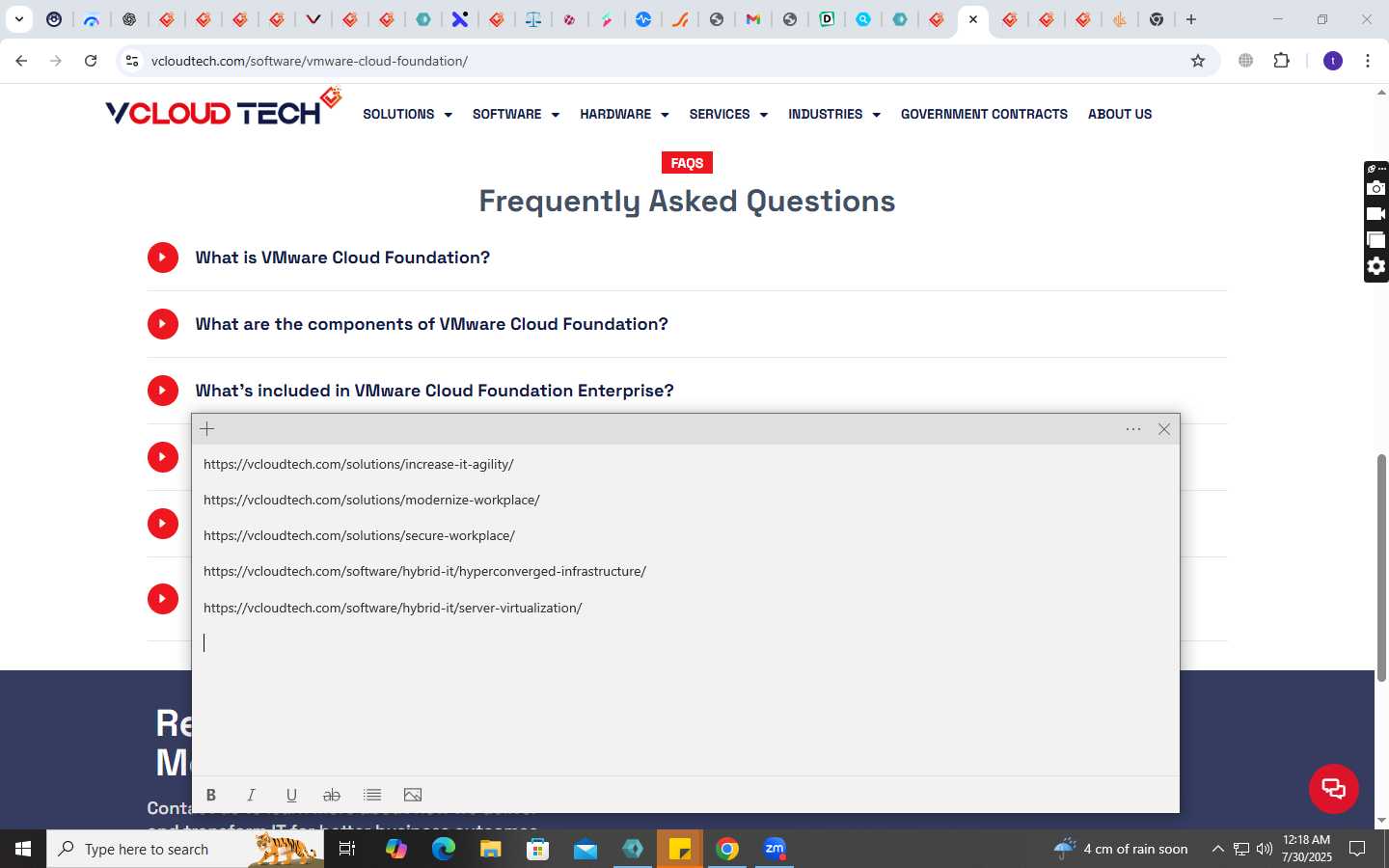
Task: Expand the Services menu
Action: 728,114
